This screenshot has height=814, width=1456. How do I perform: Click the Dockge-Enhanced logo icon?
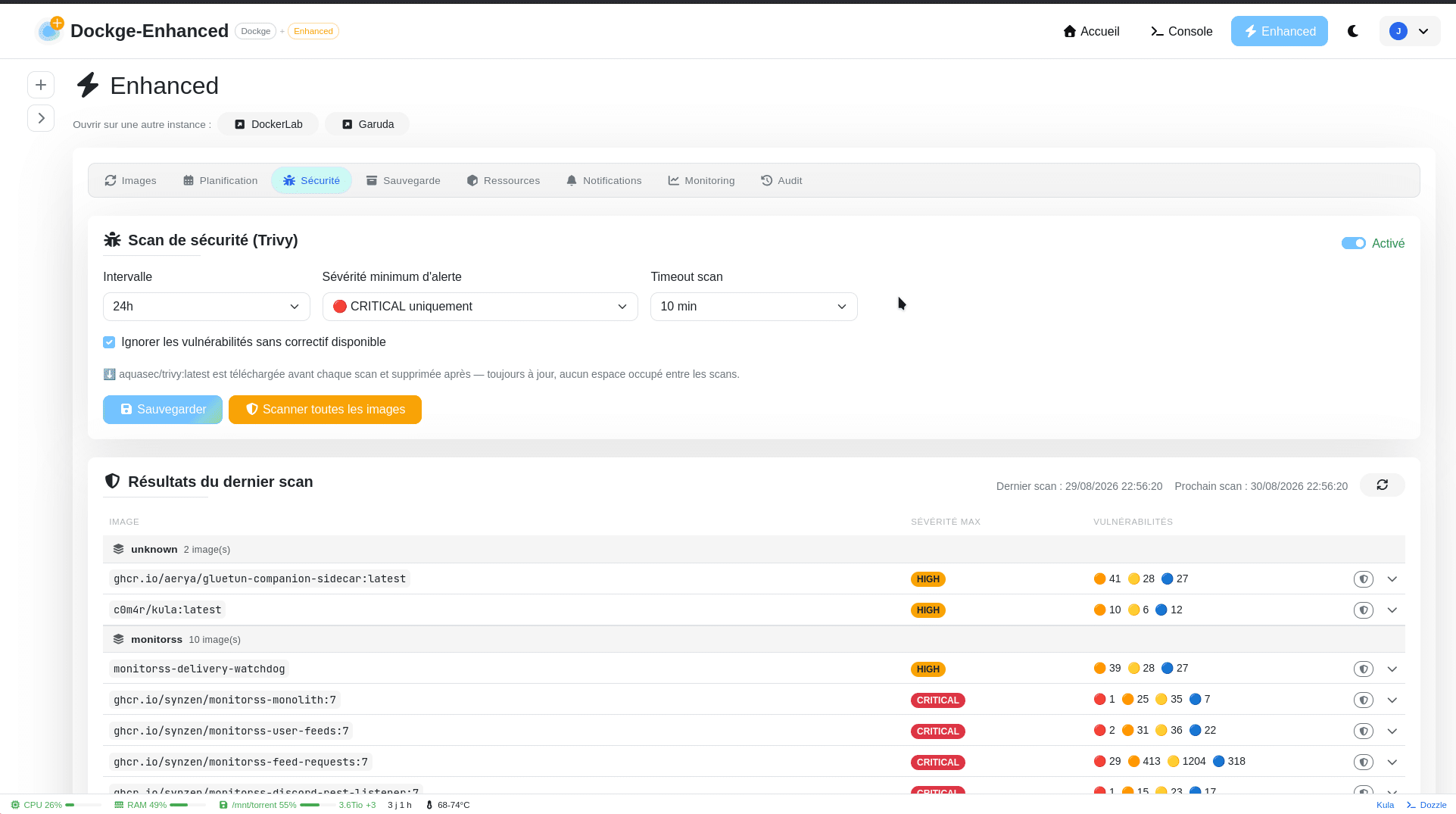point(50,30)
